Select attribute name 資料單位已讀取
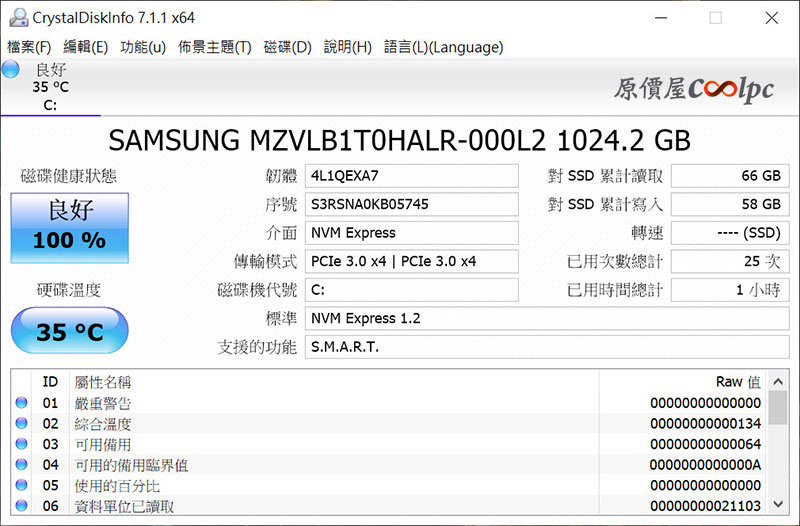This screenshot has height=526, width=800. pyautogui.click(x=124, y=506)
